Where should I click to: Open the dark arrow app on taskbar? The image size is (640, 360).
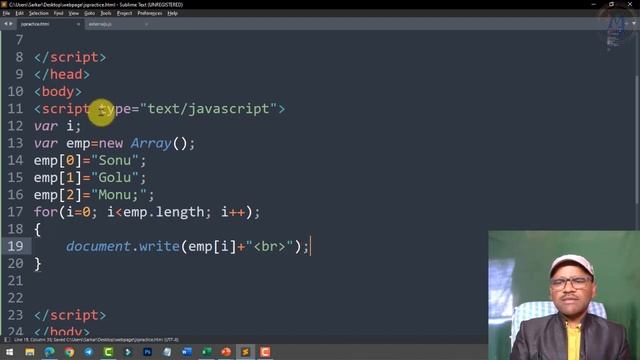click(x=128, y=352)
